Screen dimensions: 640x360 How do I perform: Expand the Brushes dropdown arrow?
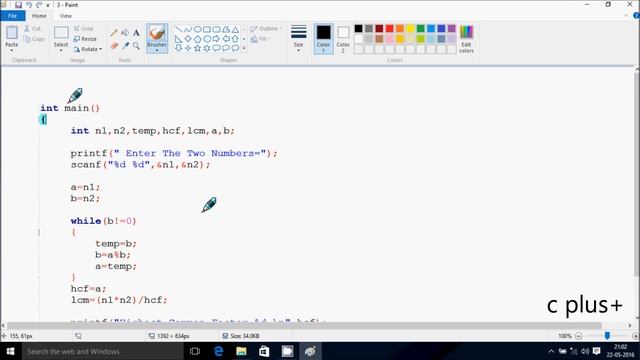(157, 50)
